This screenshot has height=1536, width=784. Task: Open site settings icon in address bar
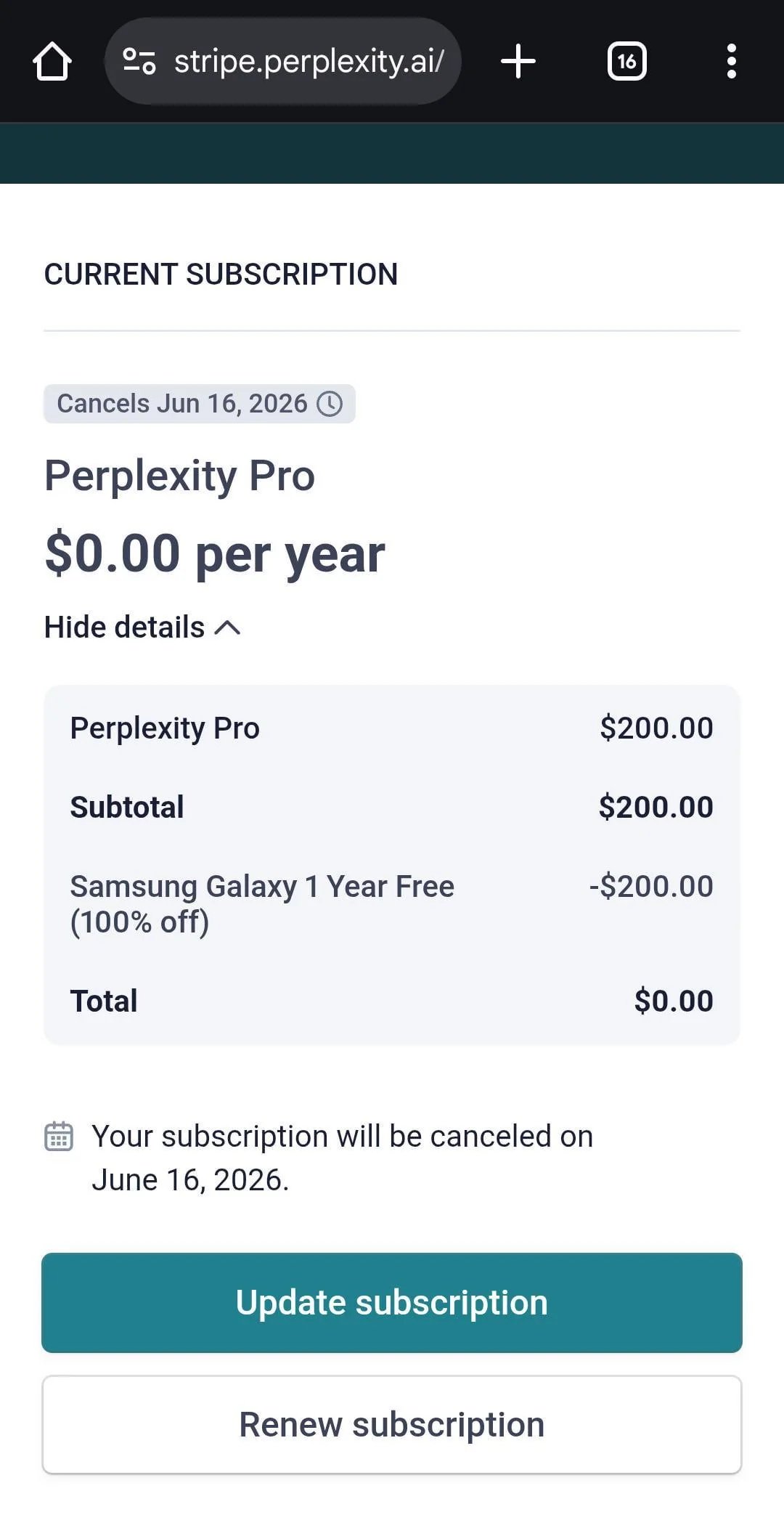pos(139,61)
